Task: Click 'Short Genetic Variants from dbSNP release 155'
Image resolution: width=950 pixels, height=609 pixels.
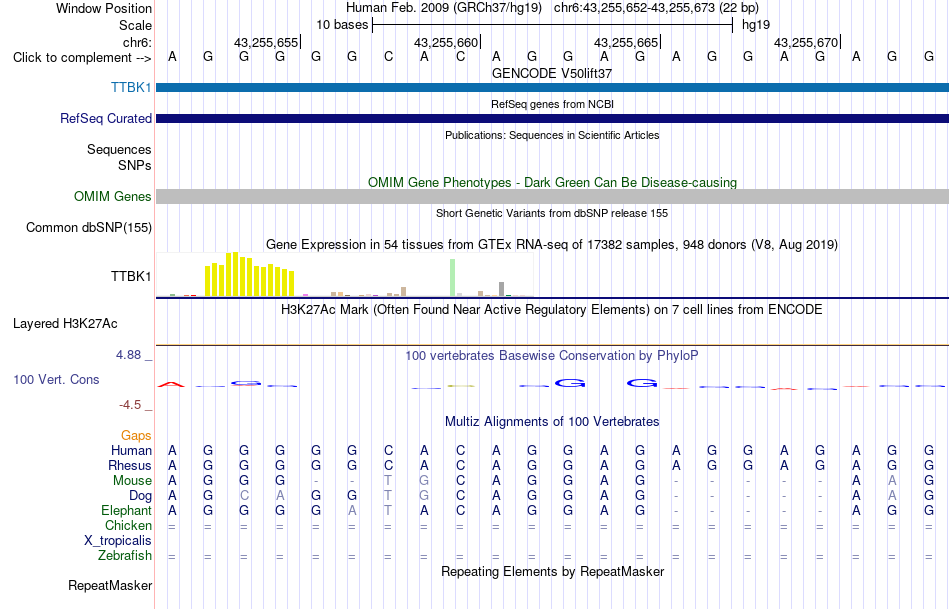Action: click(552, 213)
